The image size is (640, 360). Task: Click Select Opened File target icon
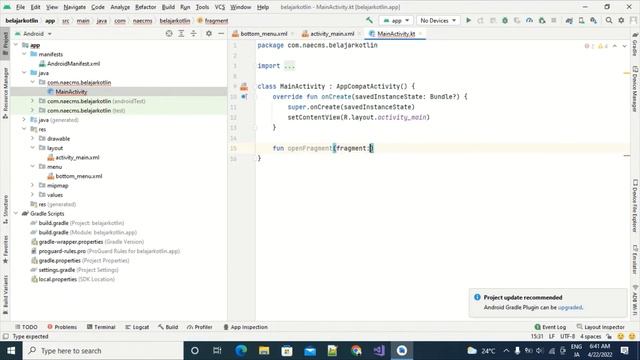[x=169, y=33]
